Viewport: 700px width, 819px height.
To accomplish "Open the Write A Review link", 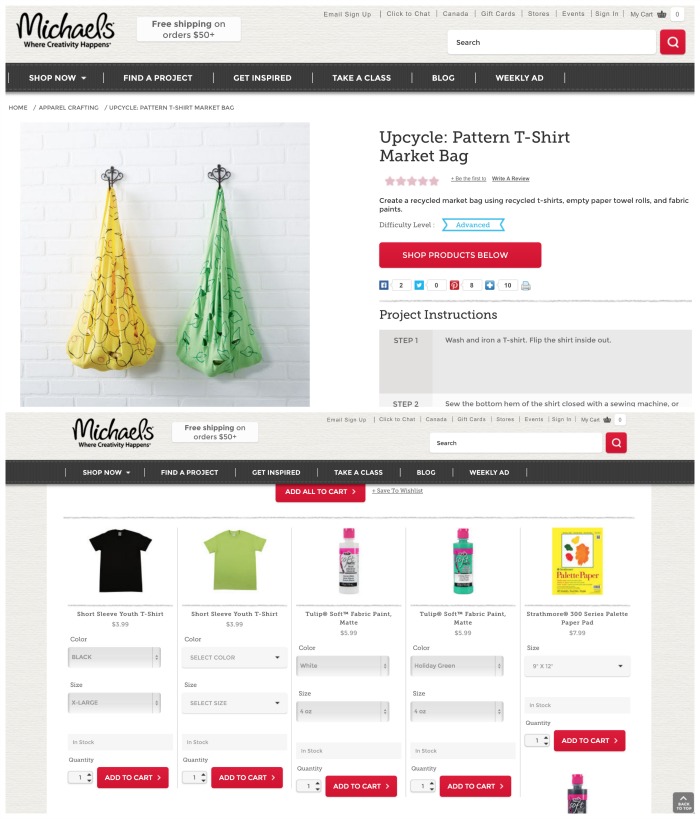I will coord(510,179).
